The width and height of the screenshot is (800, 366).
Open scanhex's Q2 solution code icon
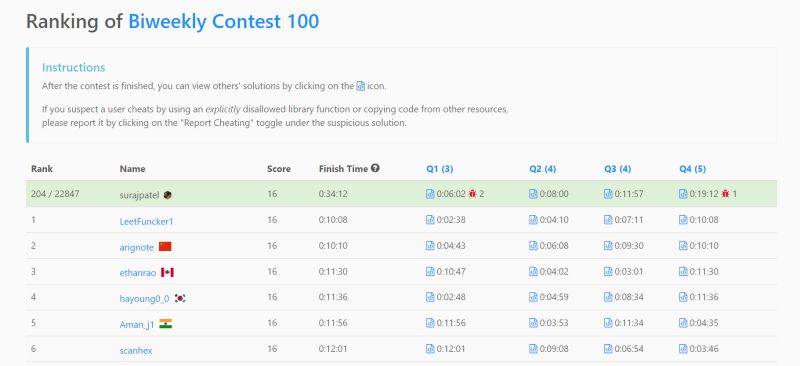coord(533,349)
